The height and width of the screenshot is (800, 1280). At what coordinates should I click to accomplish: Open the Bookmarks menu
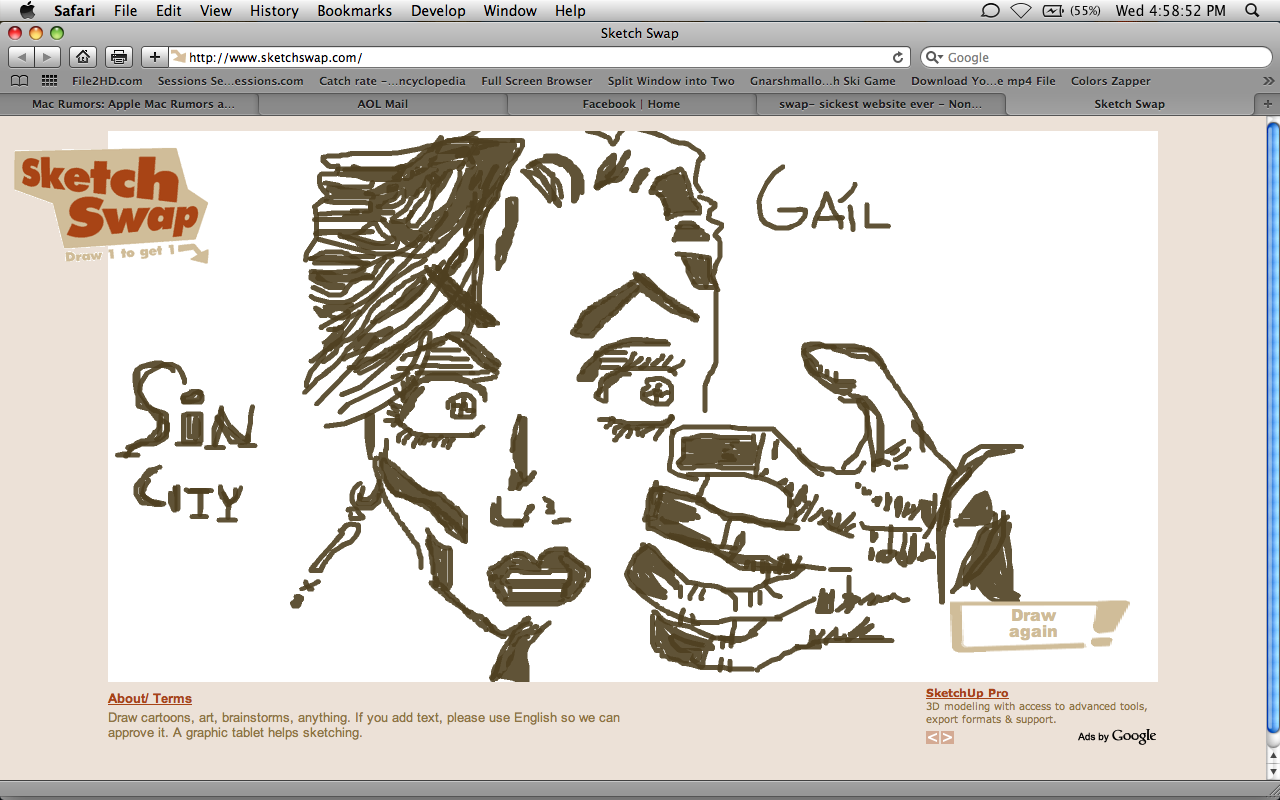click(x=354, y=11)
